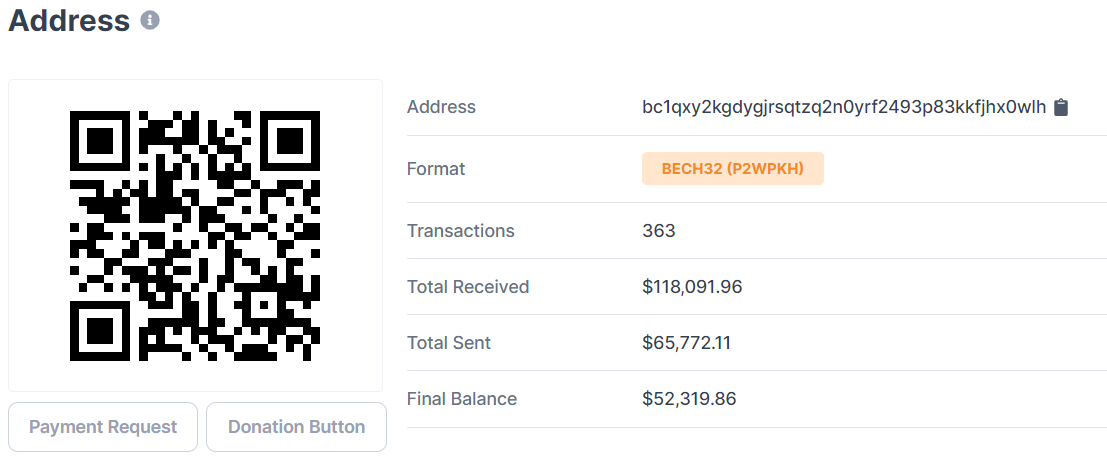The width and height of the screenshot is (1107, 456).
Task: Click the Total Sent row label
Action: click(449, 343)
